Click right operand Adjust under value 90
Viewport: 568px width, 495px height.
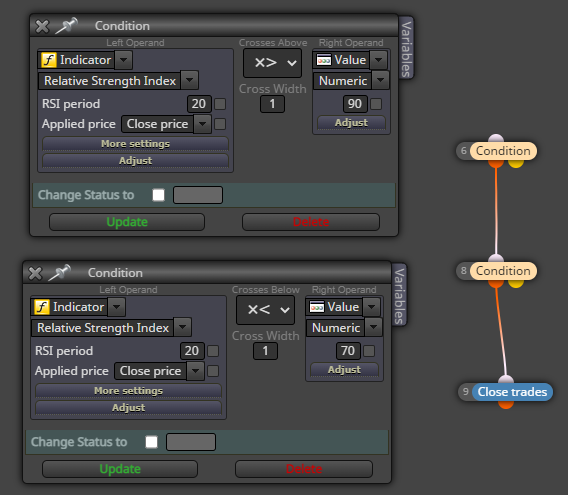[351, 123]
